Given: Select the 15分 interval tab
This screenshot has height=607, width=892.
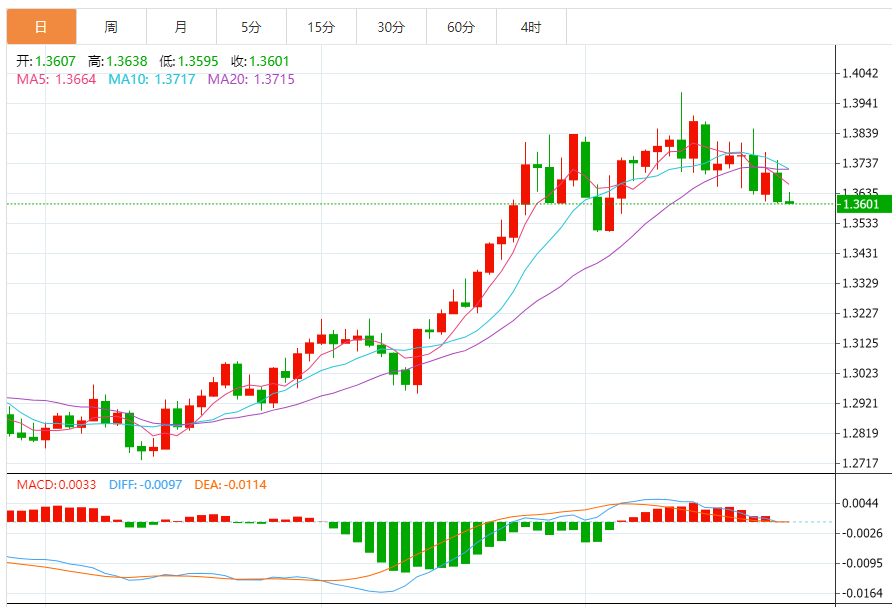Looking at the screenshot, I should click(x=321, y=27).
